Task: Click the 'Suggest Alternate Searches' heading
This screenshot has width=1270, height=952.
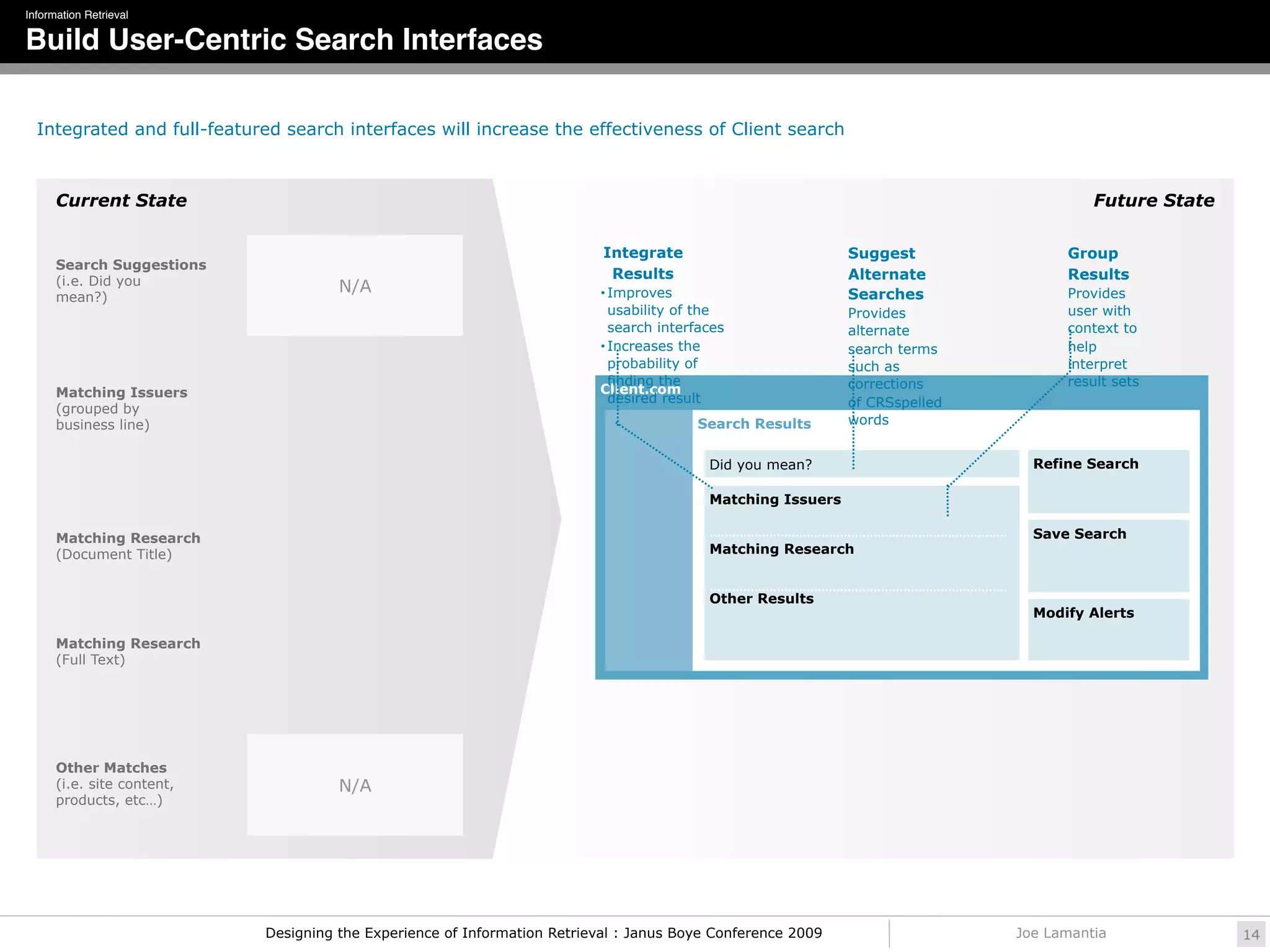Action: click(x=887, y=273)
